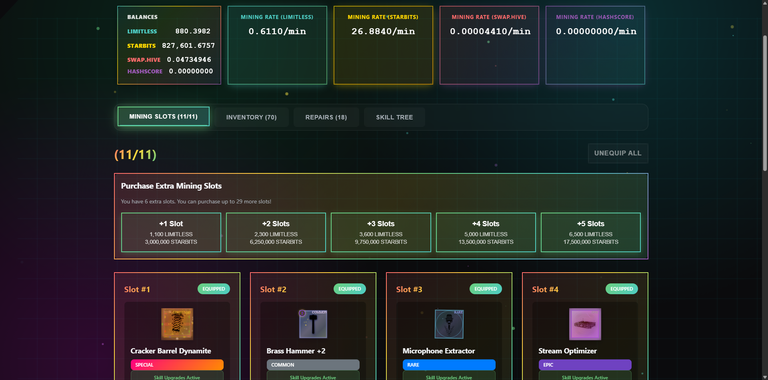
Task: Open the Repairs (18) tab
Action: [326, 118]
